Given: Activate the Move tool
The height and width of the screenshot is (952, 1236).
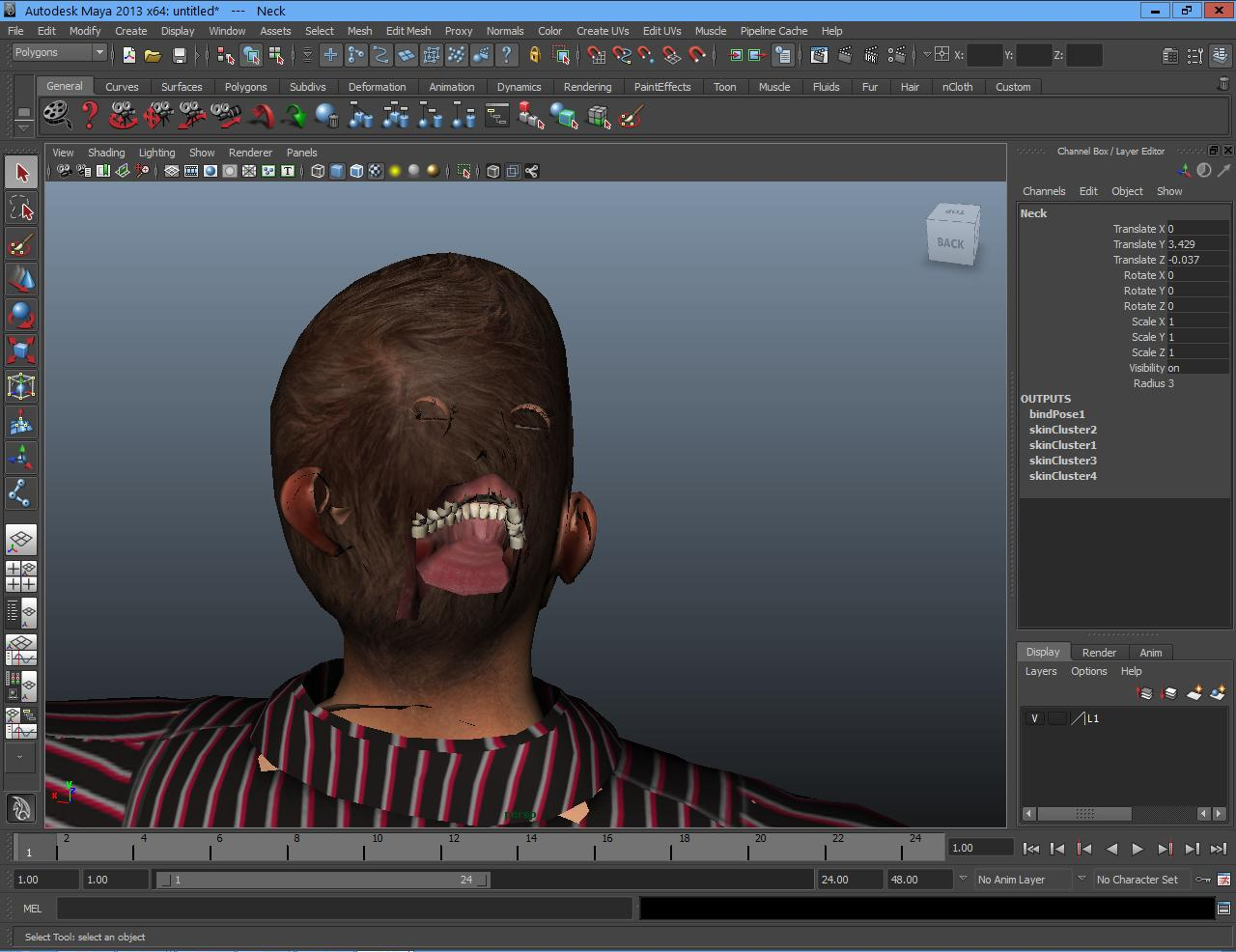Looking at the screenshot, I should (21, 280).
